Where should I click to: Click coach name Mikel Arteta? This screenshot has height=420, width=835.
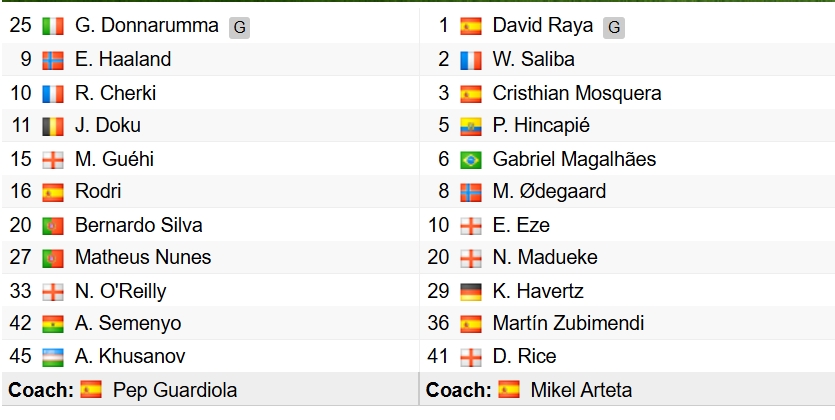point(581,390)
